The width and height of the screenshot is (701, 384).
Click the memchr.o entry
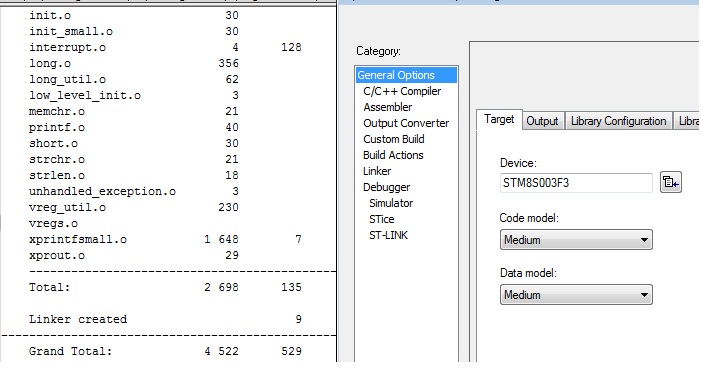[x=57, y=111]
